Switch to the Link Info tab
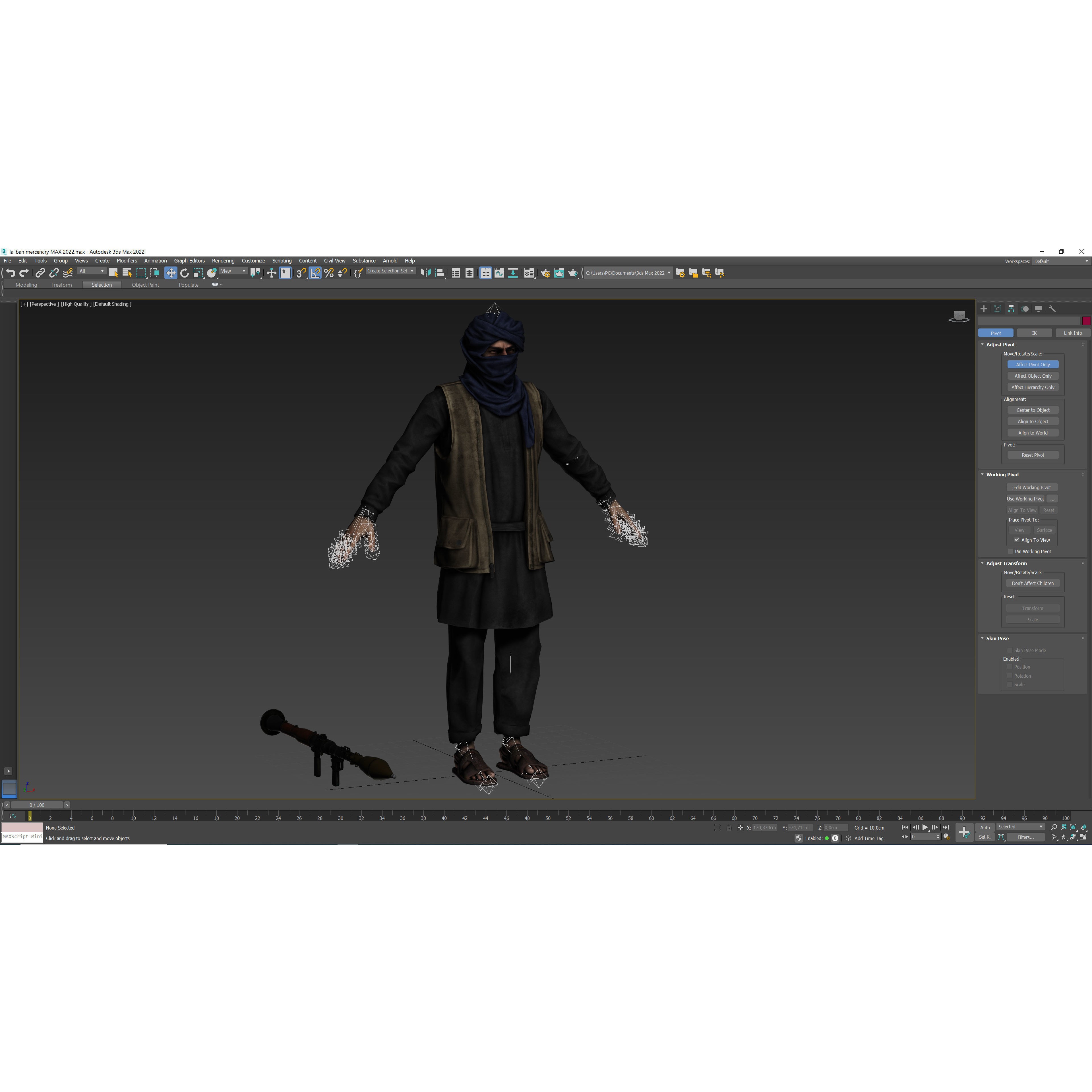 1072,333
